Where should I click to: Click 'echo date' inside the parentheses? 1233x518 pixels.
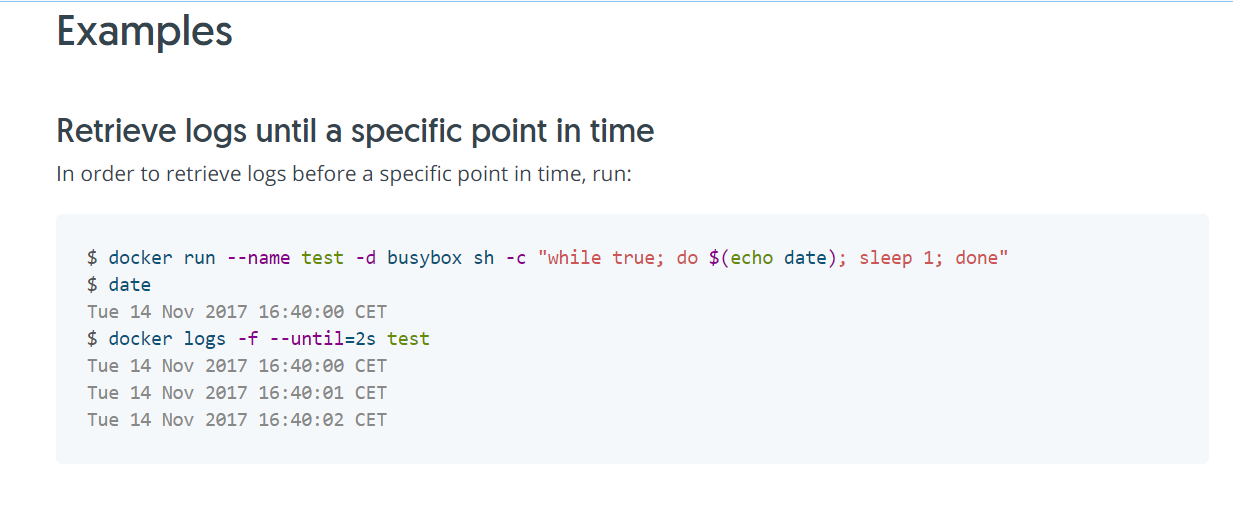pyautogui.click(x=779, y=258)
